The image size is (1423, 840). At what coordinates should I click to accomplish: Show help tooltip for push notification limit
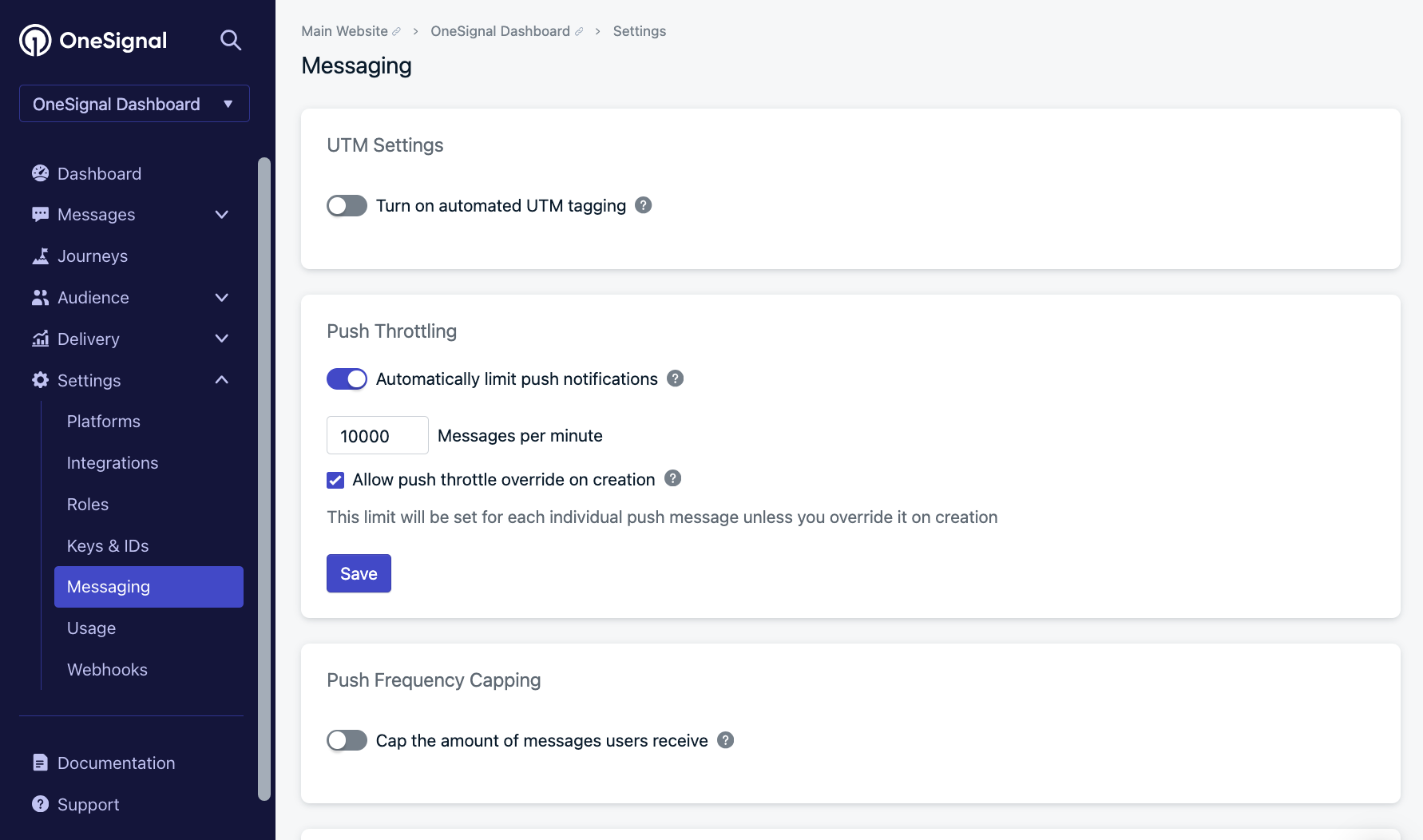click(x=676, y=378)
